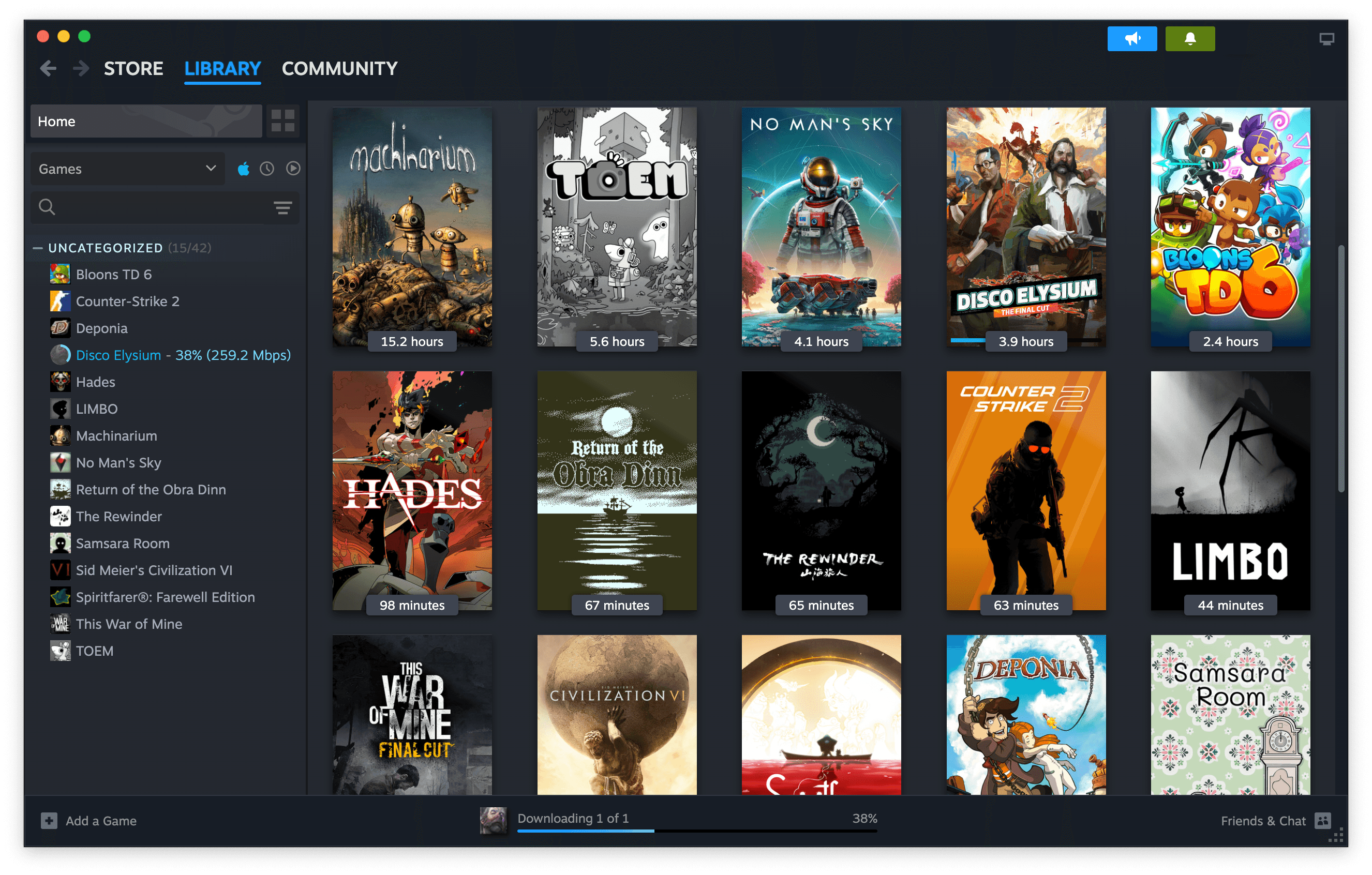The width and height of the screenshot is (1372, 875).
Task: Click the Return of the Obra Dinn icon
Action: [60, 489]
